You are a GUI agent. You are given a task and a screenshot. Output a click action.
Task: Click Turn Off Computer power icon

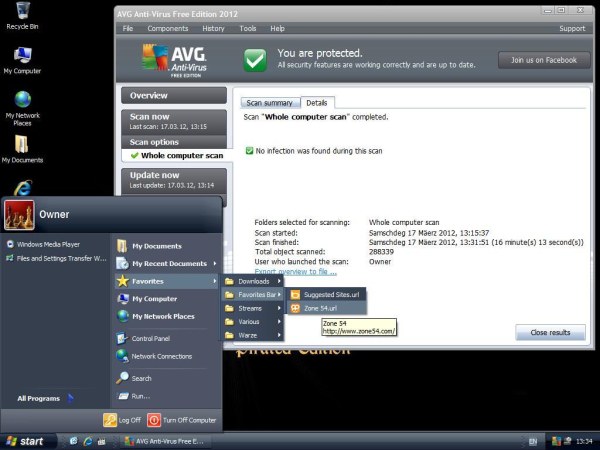pyautogui.click(x=154, y=420)
